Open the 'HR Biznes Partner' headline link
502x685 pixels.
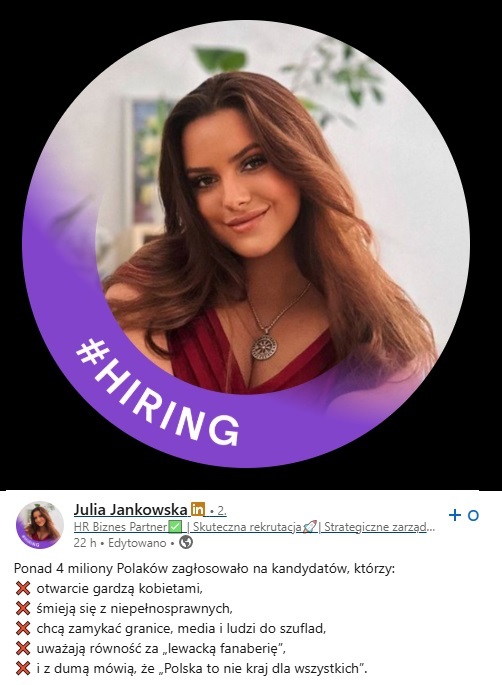coord(121,527)
